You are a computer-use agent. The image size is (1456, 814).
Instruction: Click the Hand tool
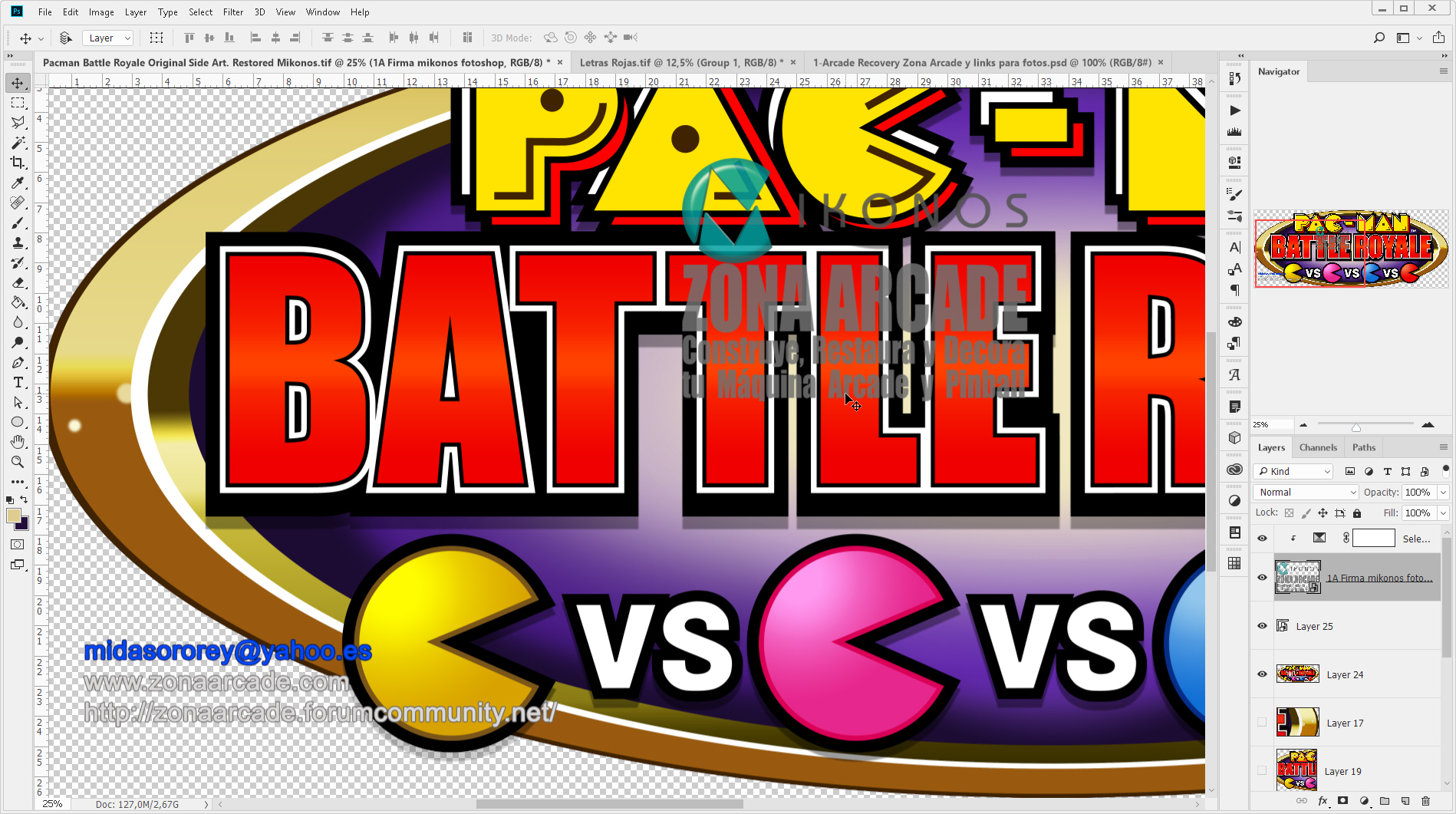click(x=18, y=441)
